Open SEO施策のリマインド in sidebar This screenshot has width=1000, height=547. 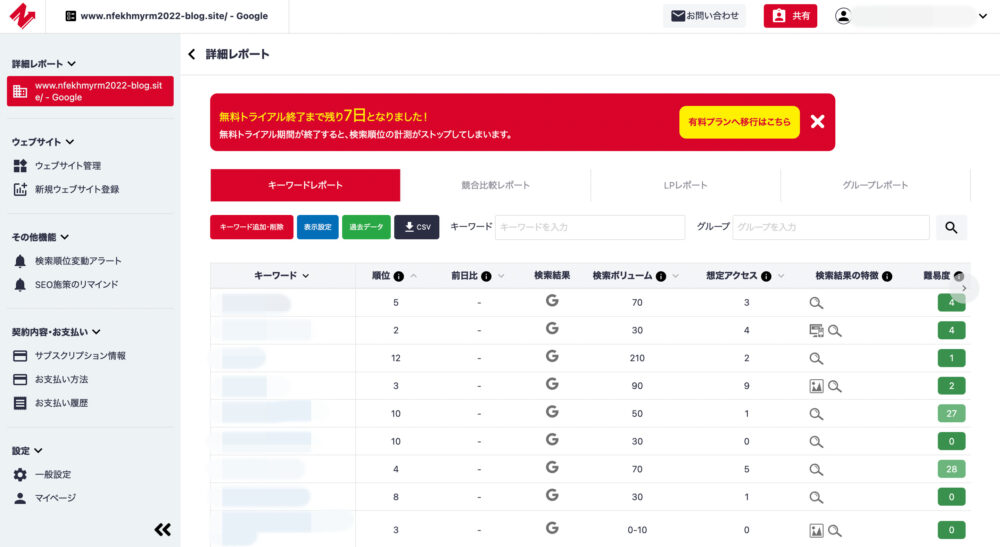tap(76, 284)
